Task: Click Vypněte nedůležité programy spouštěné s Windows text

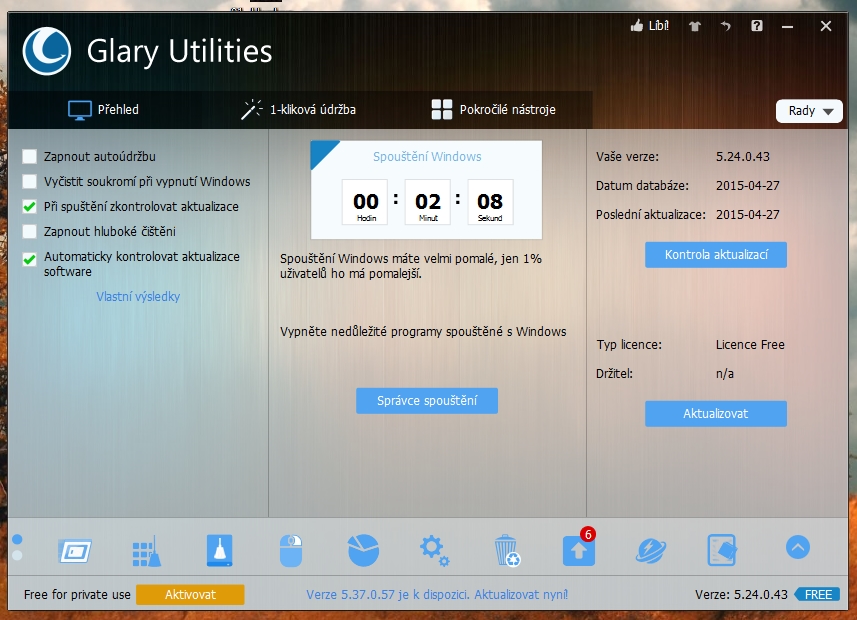Action: tap(423, 332)
